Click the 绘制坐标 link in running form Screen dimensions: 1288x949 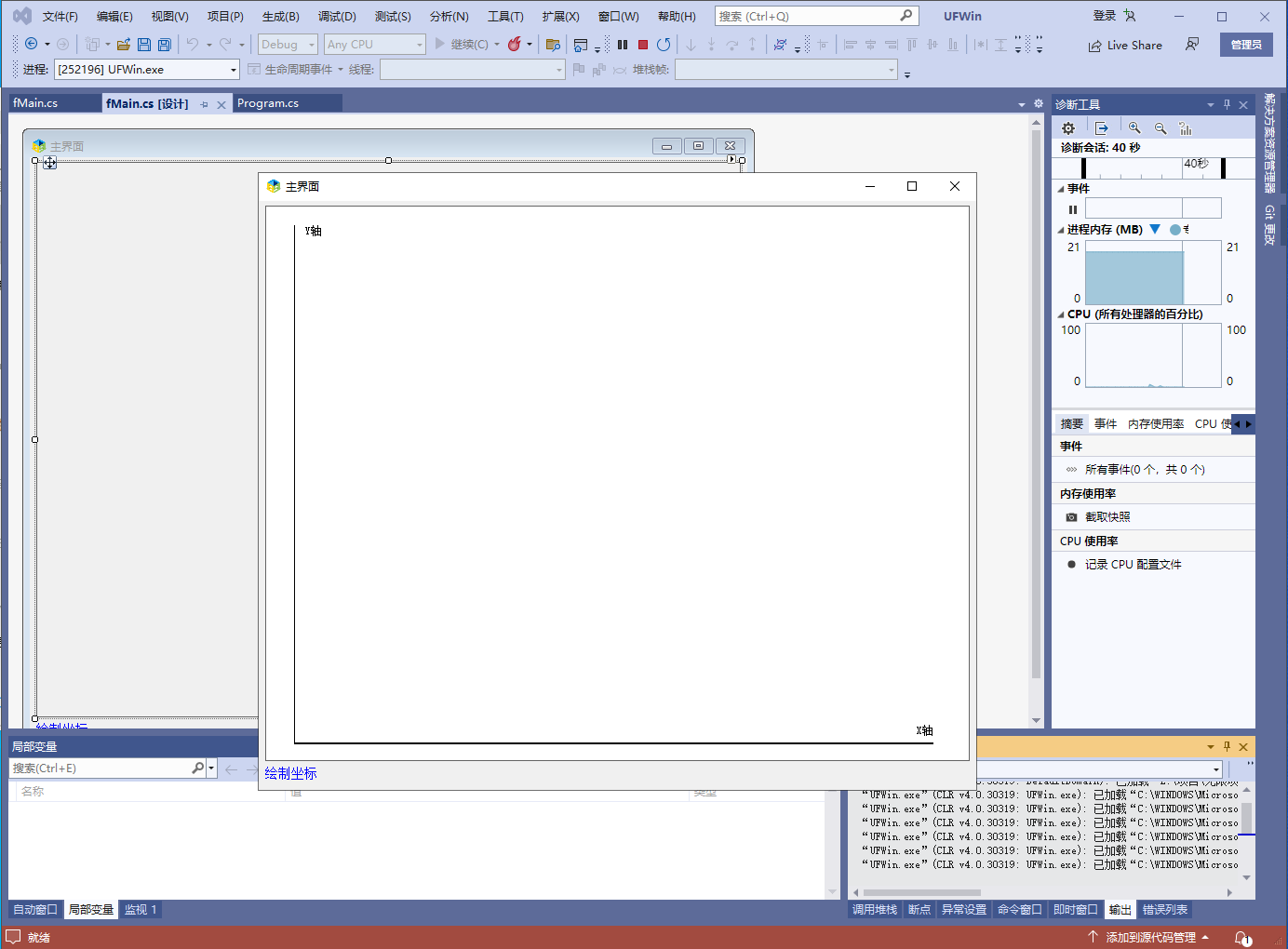pyautogui.click(x=290, y=773)
